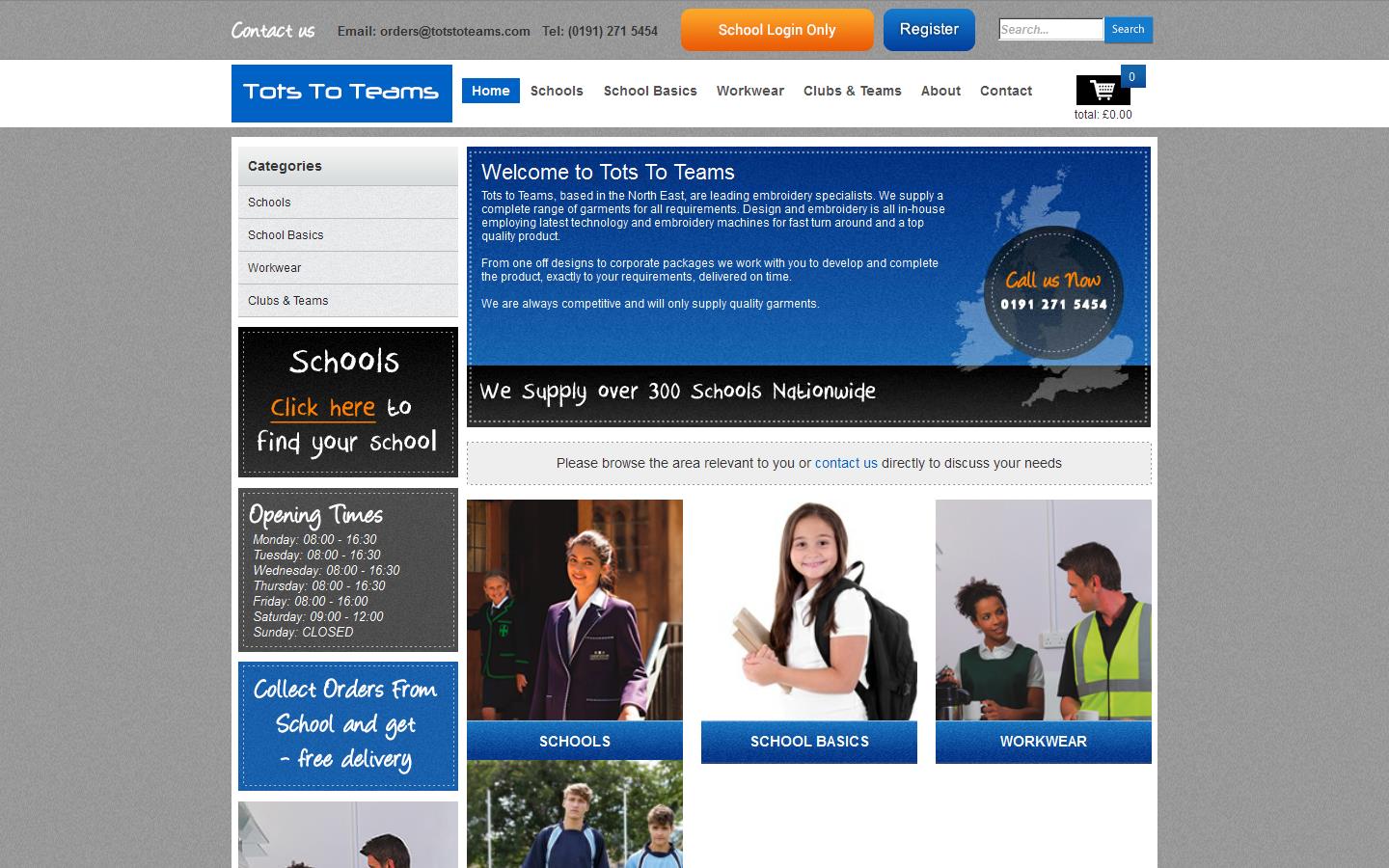
Task: Click the Search button
Action: [1128, 30]
